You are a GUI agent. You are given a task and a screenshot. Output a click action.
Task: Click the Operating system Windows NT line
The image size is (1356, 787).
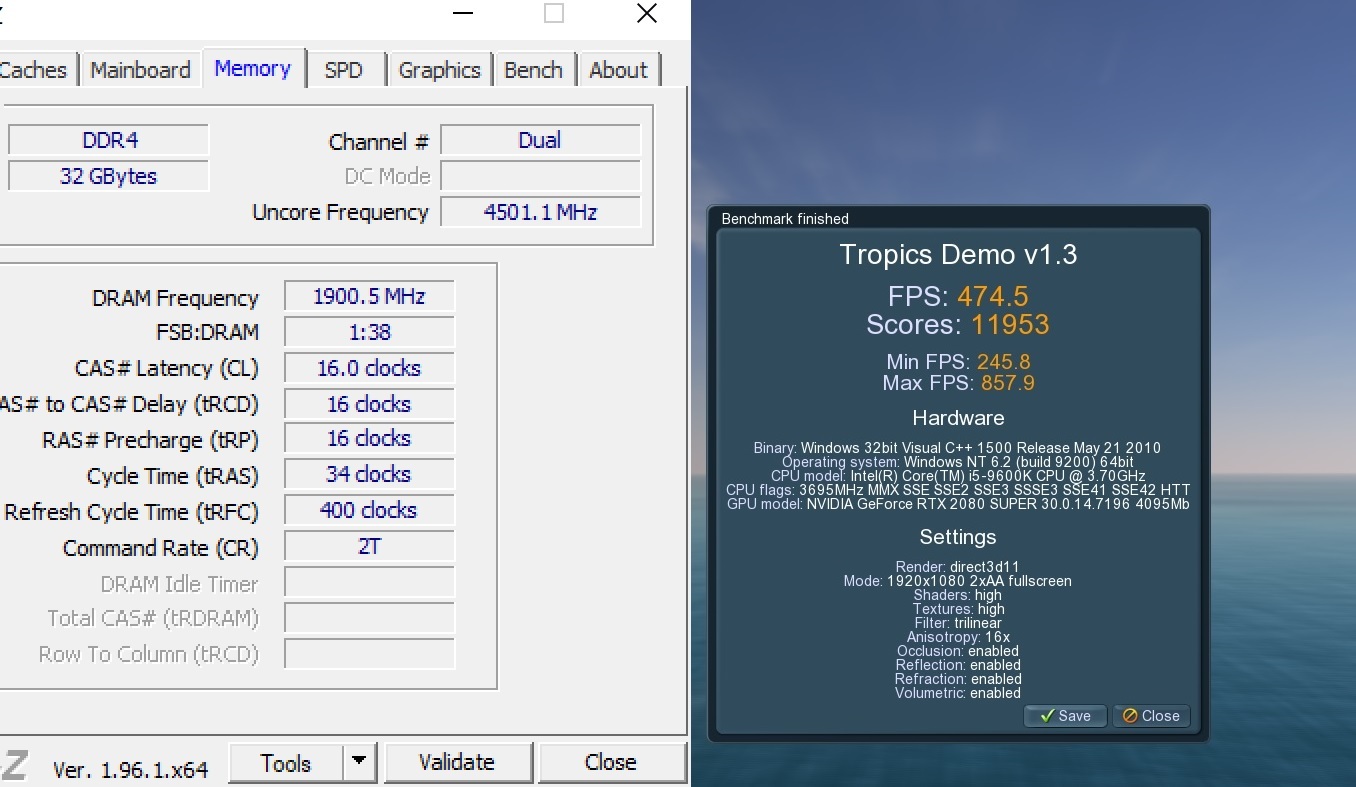coord(958,462)
